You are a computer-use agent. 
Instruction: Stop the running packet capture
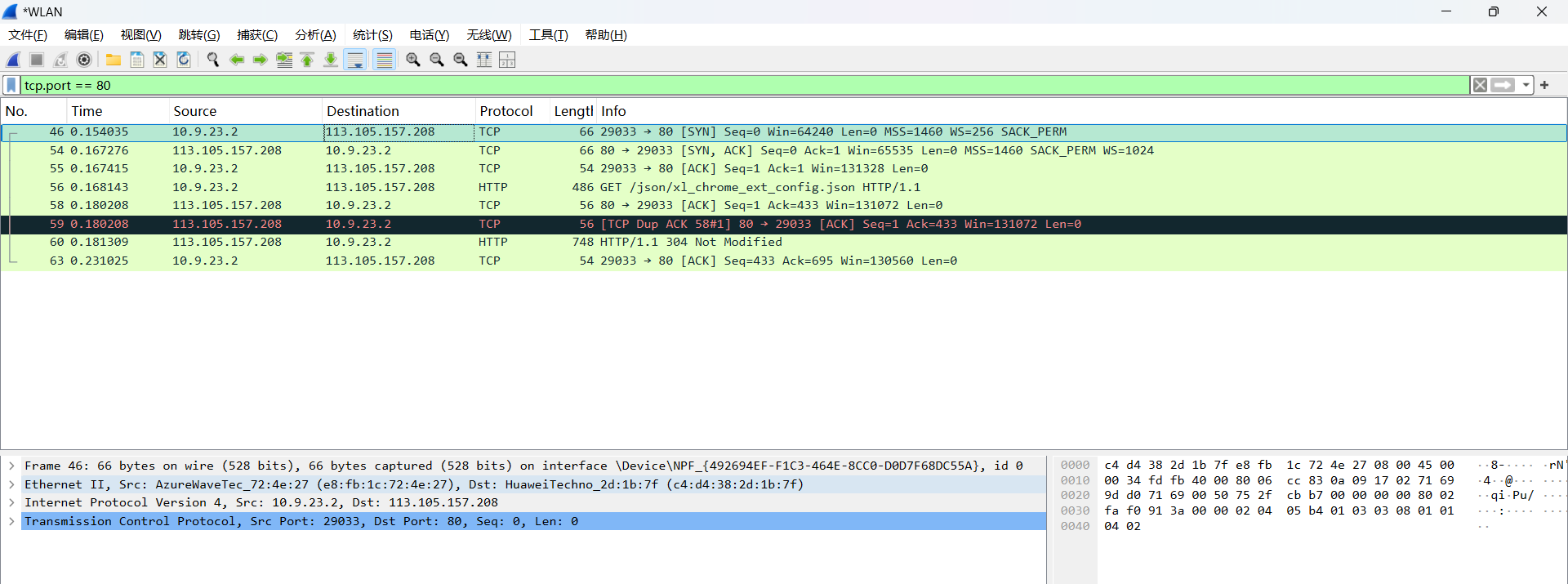tap(37, 60)
